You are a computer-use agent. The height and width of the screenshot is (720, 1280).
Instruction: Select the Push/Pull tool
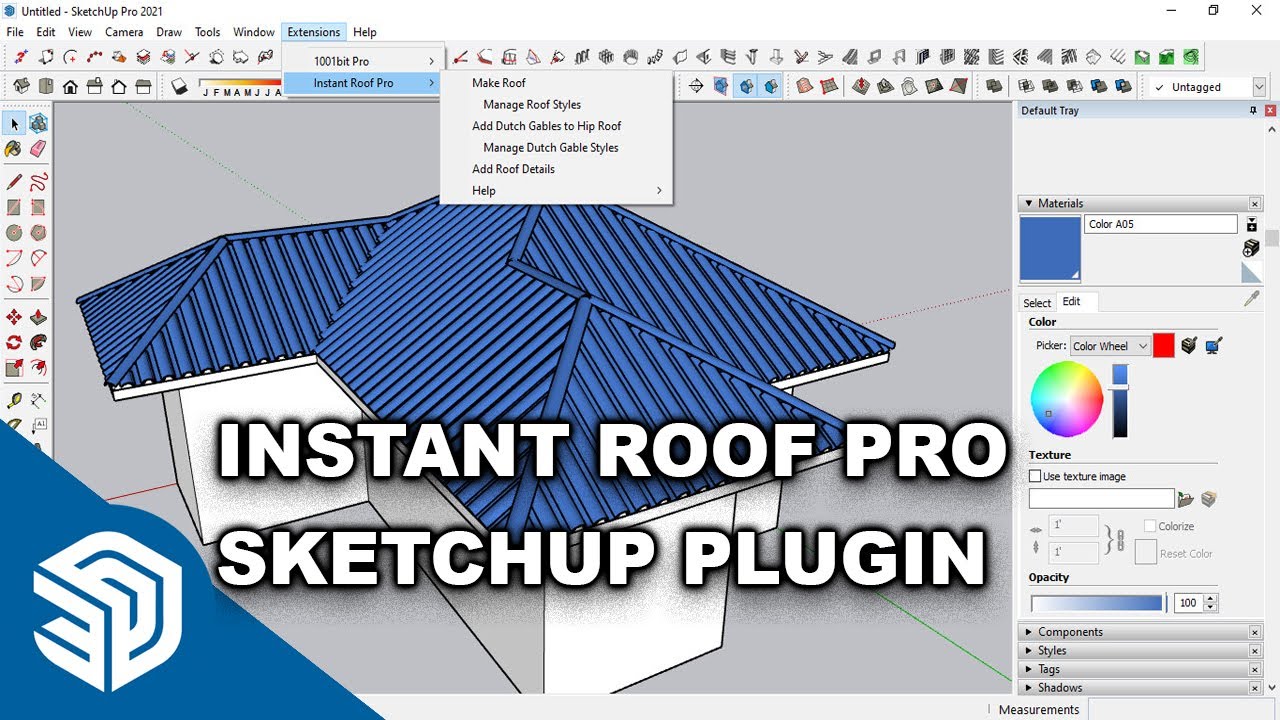click(x=38, y=317)
